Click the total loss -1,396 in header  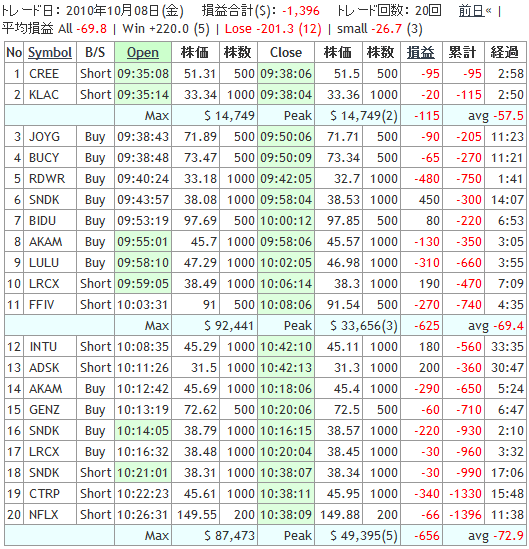[301, 11]
